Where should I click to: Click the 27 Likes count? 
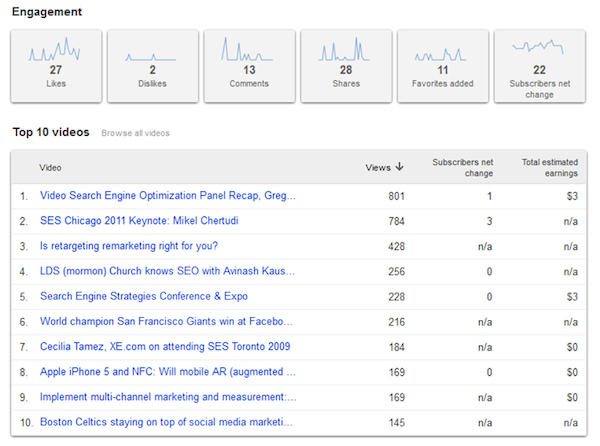(55, 70)
